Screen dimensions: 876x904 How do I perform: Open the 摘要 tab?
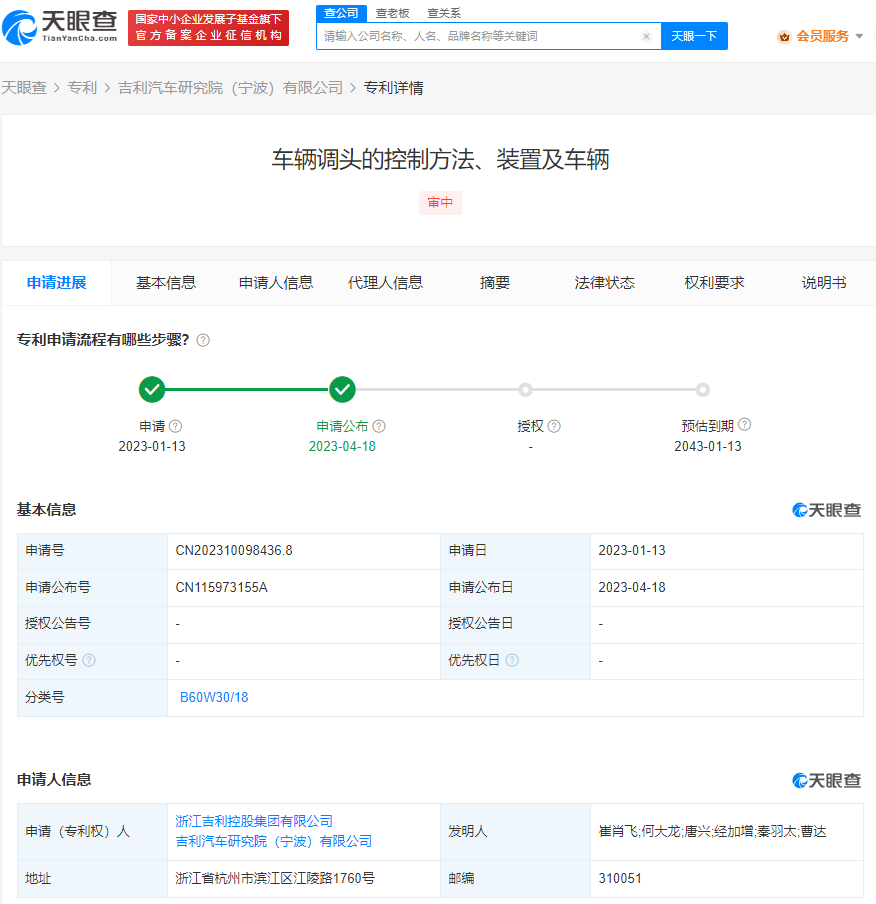click(x=494, y=283)
